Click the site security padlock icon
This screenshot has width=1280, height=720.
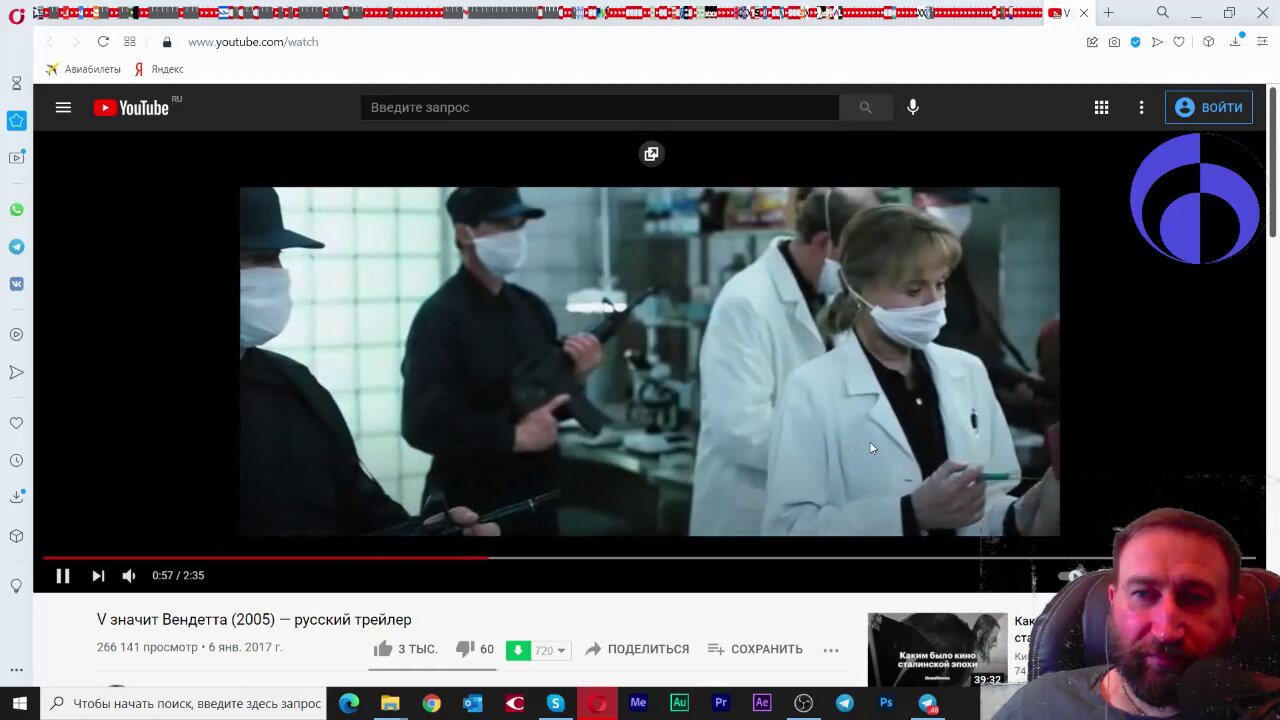[x=167, y=42]
